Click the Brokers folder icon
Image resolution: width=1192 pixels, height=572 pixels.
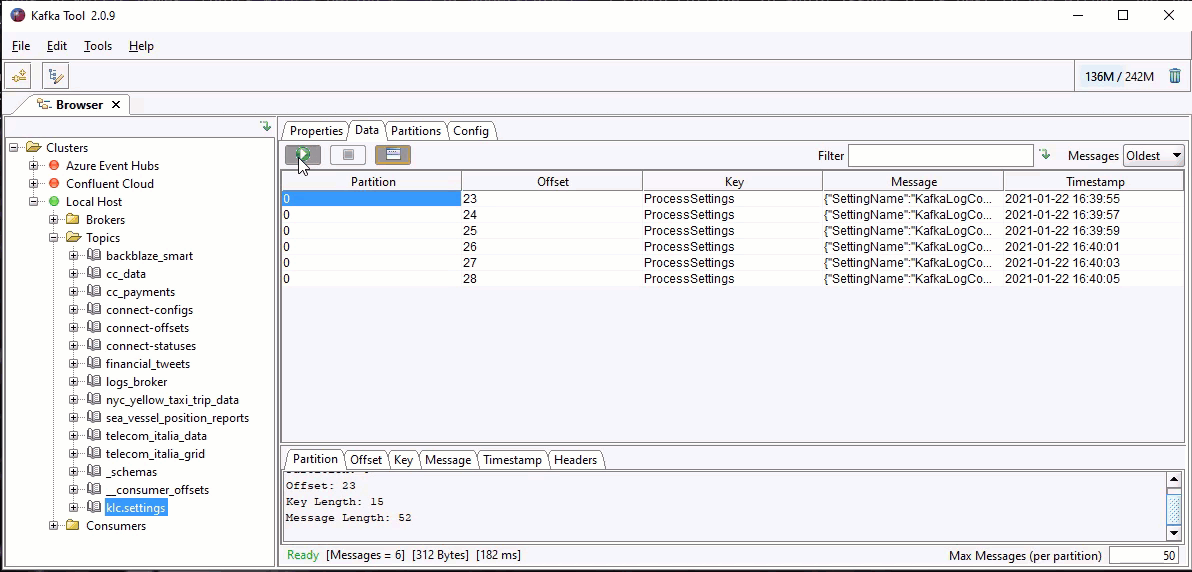[74, 220]
